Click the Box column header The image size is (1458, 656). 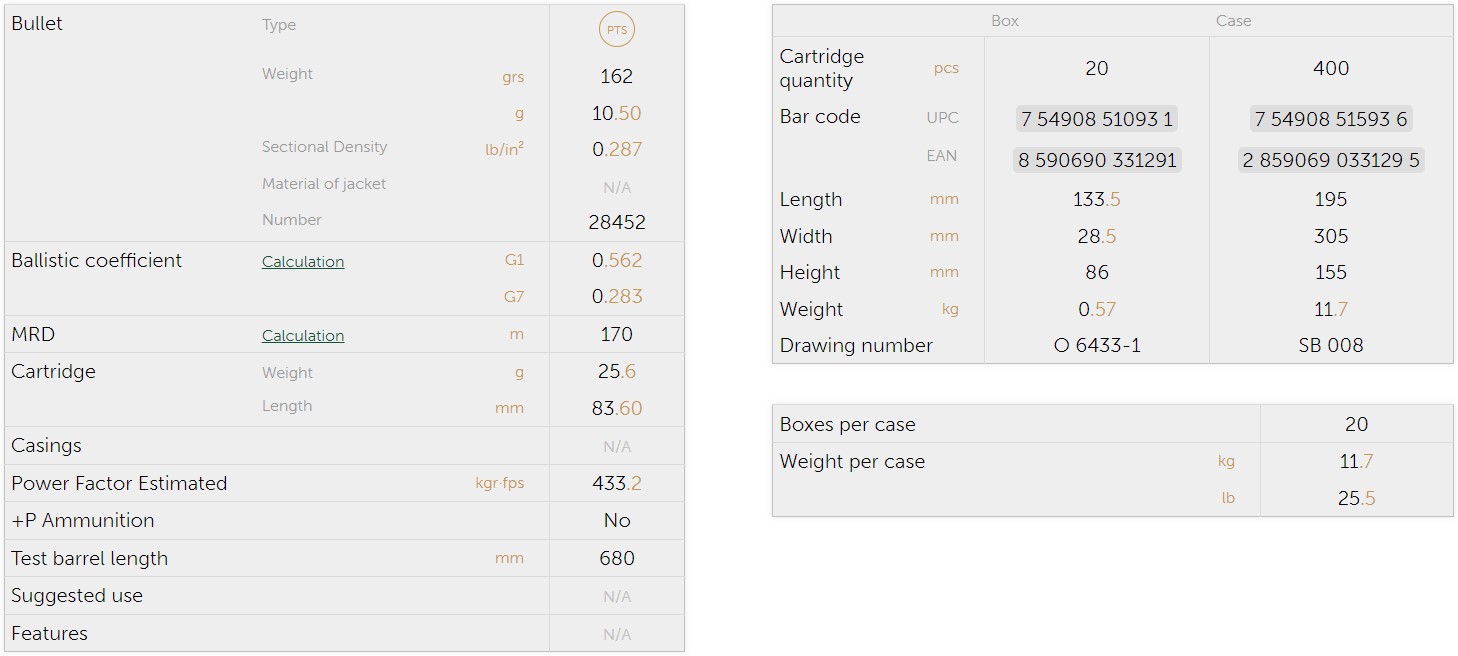point(1004,21)
